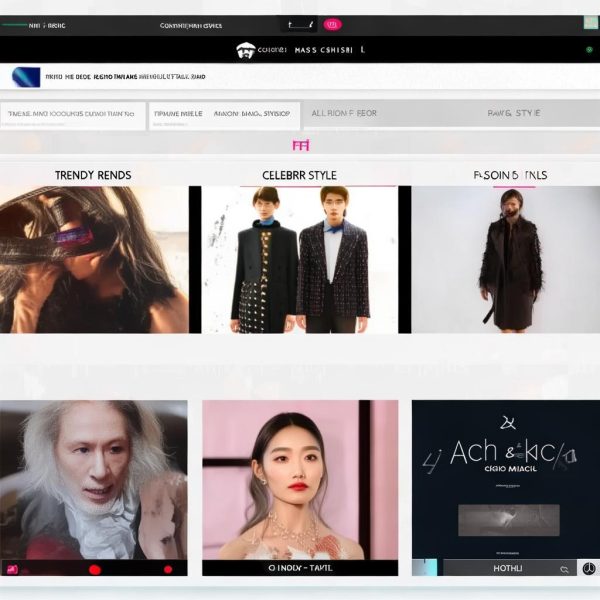Click the pink circular button in top bar
600x600 pixels.
[x=332, y=24]
